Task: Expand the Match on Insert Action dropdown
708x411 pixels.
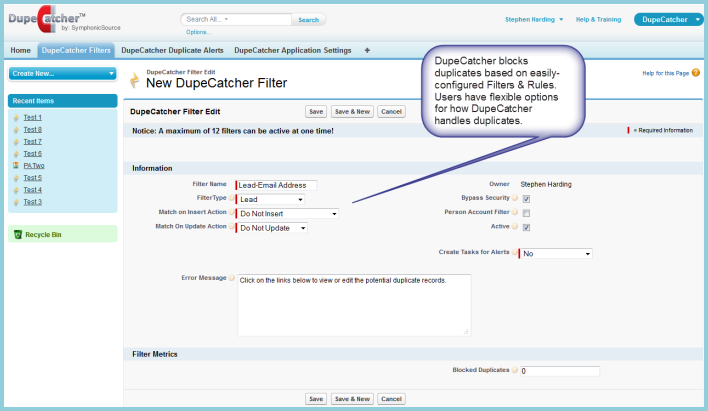Action: tap(288, 213)
